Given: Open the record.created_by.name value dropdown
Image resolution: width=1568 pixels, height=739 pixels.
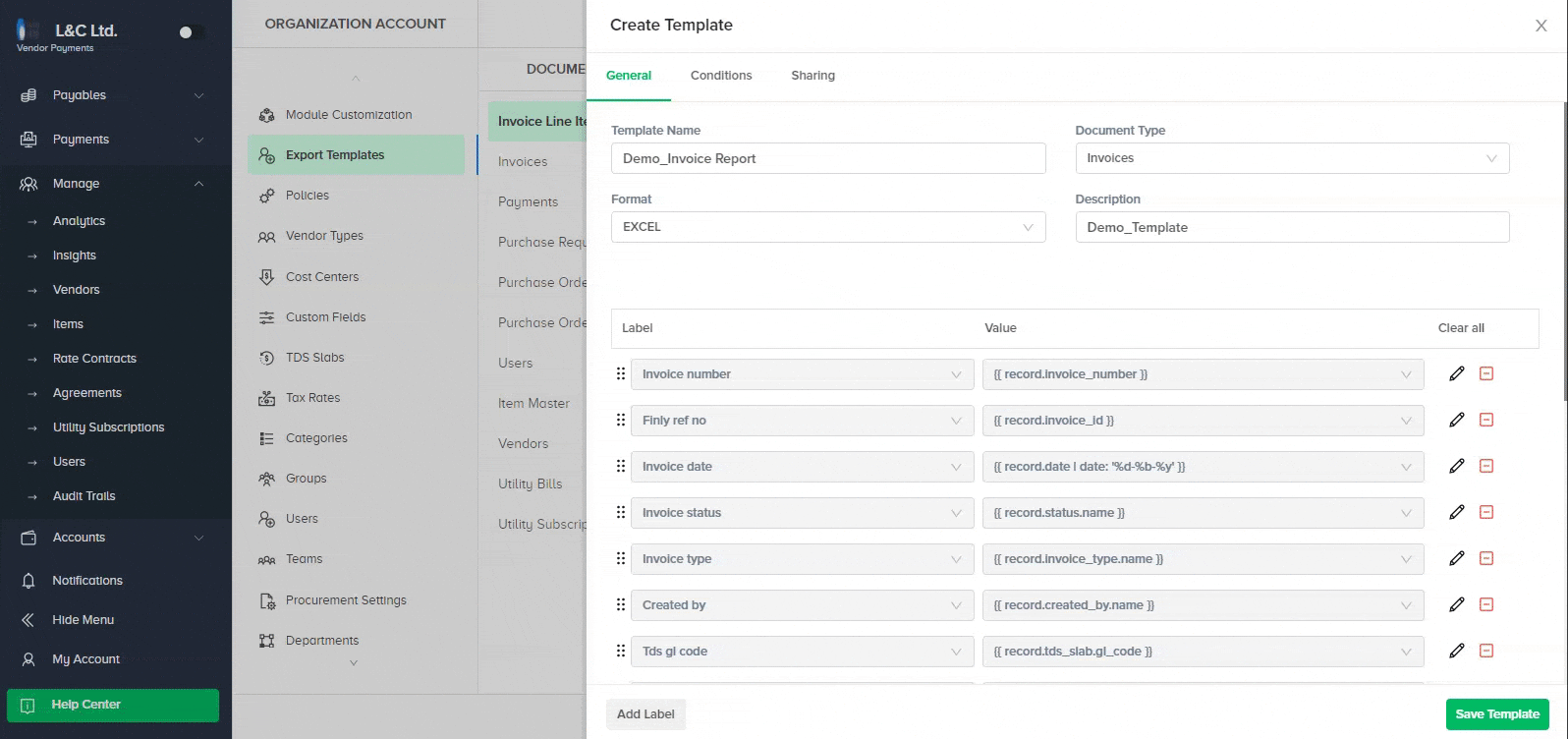Looking at the screenshot, I should 1203,605.
